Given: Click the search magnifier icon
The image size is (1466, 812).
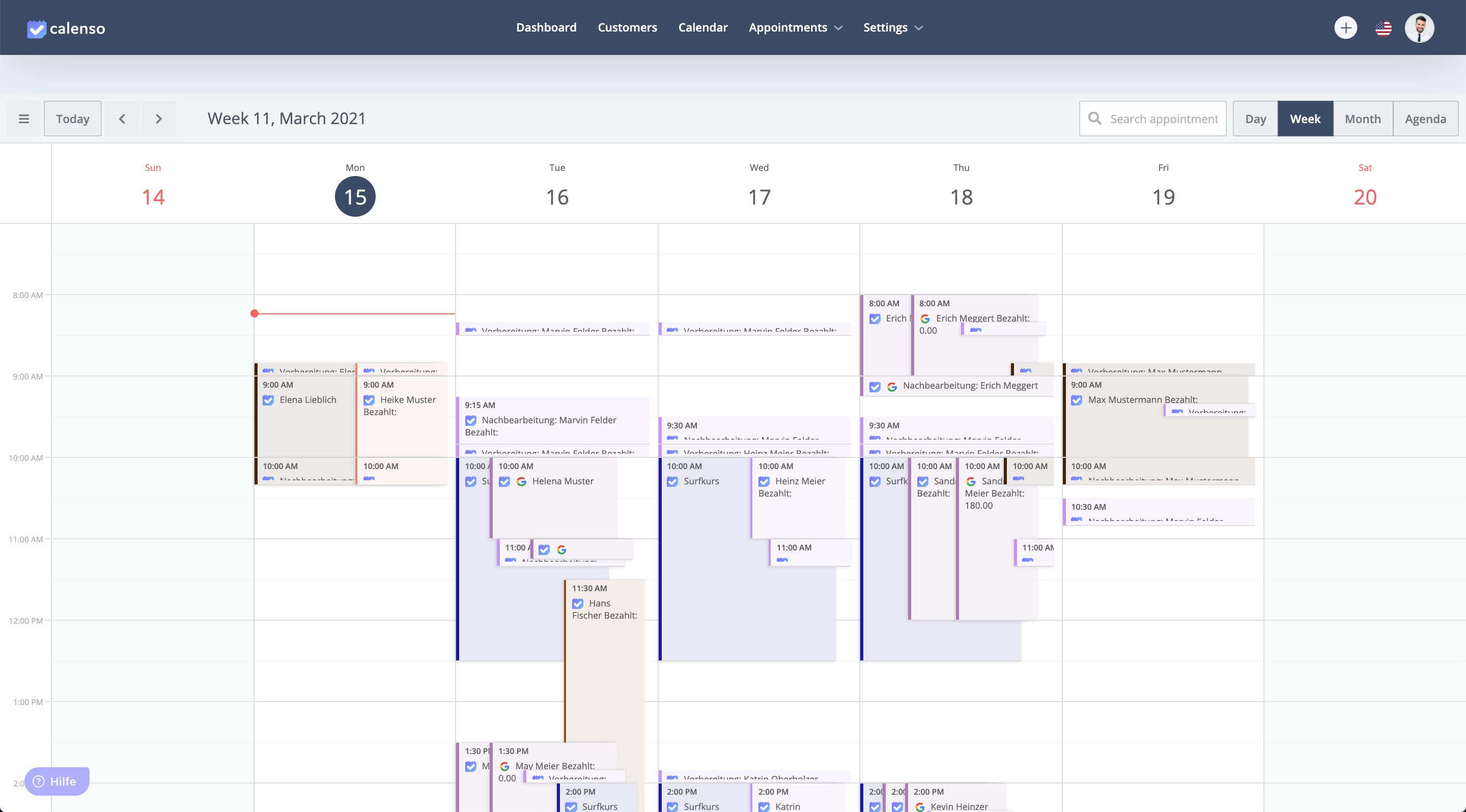Looking at the screenshot, I should click(x=1094, y=118).
